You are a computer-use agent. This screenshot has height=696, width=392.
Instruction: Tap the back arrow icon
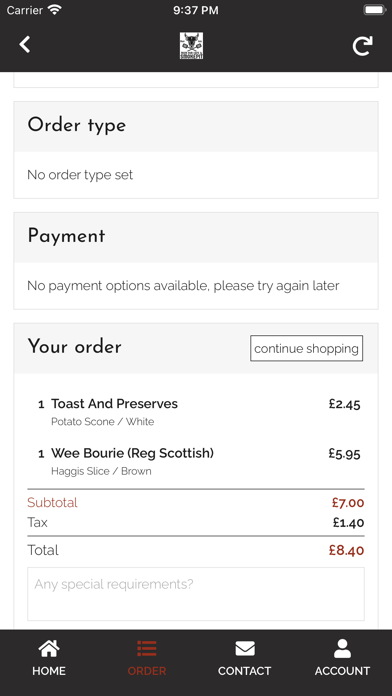click(25, 45)
